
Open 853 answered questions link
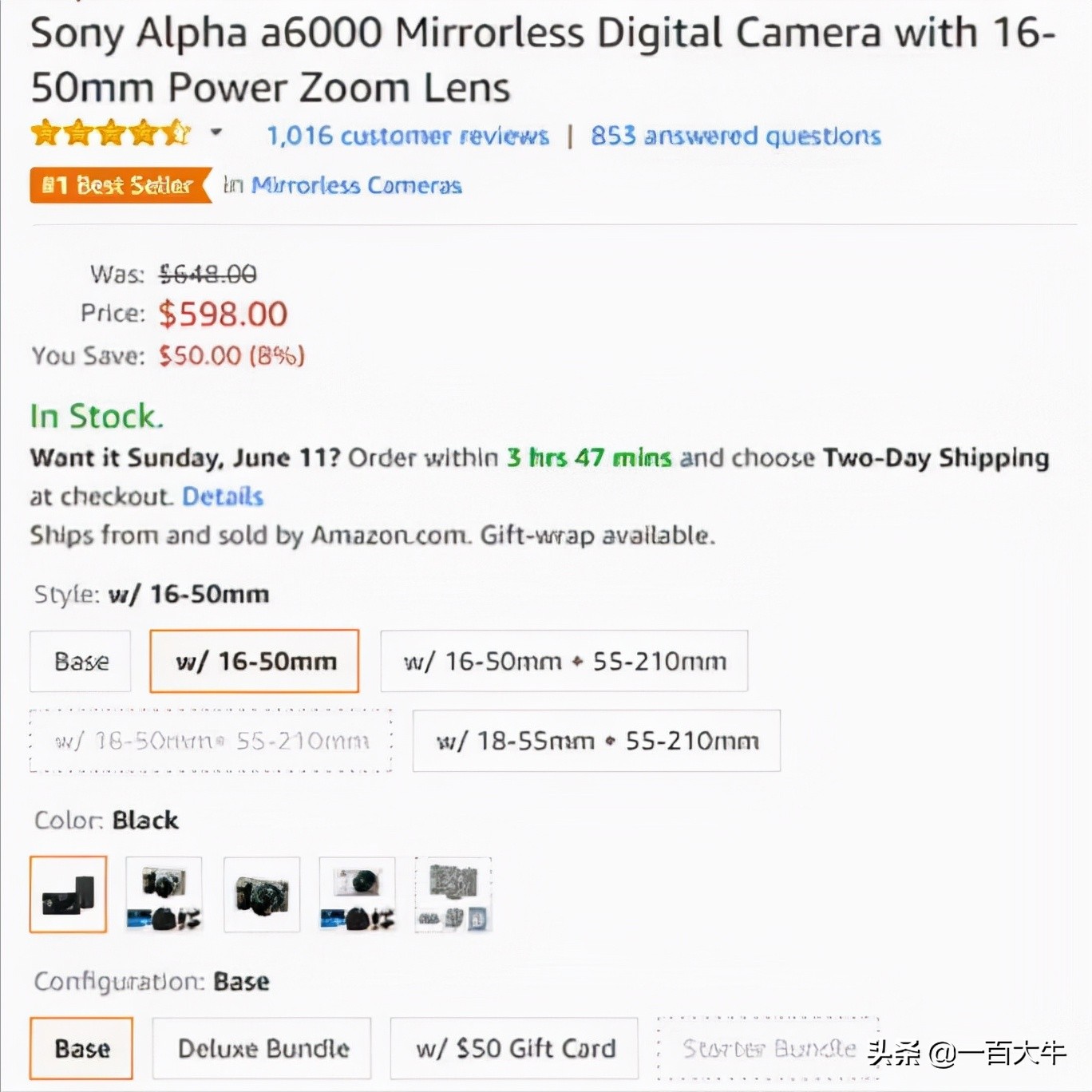pos(735,136)
